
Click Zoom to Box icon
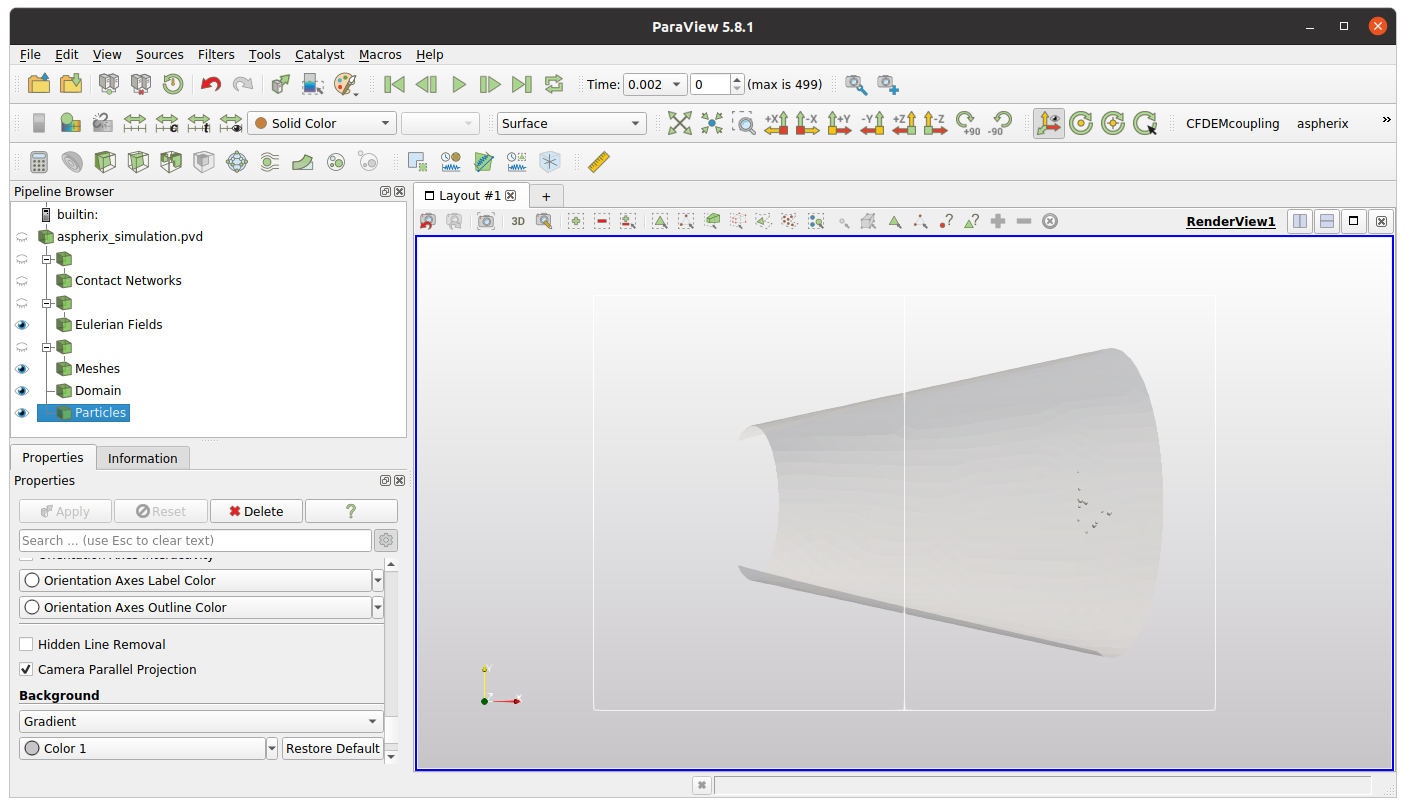coord(744,123)
